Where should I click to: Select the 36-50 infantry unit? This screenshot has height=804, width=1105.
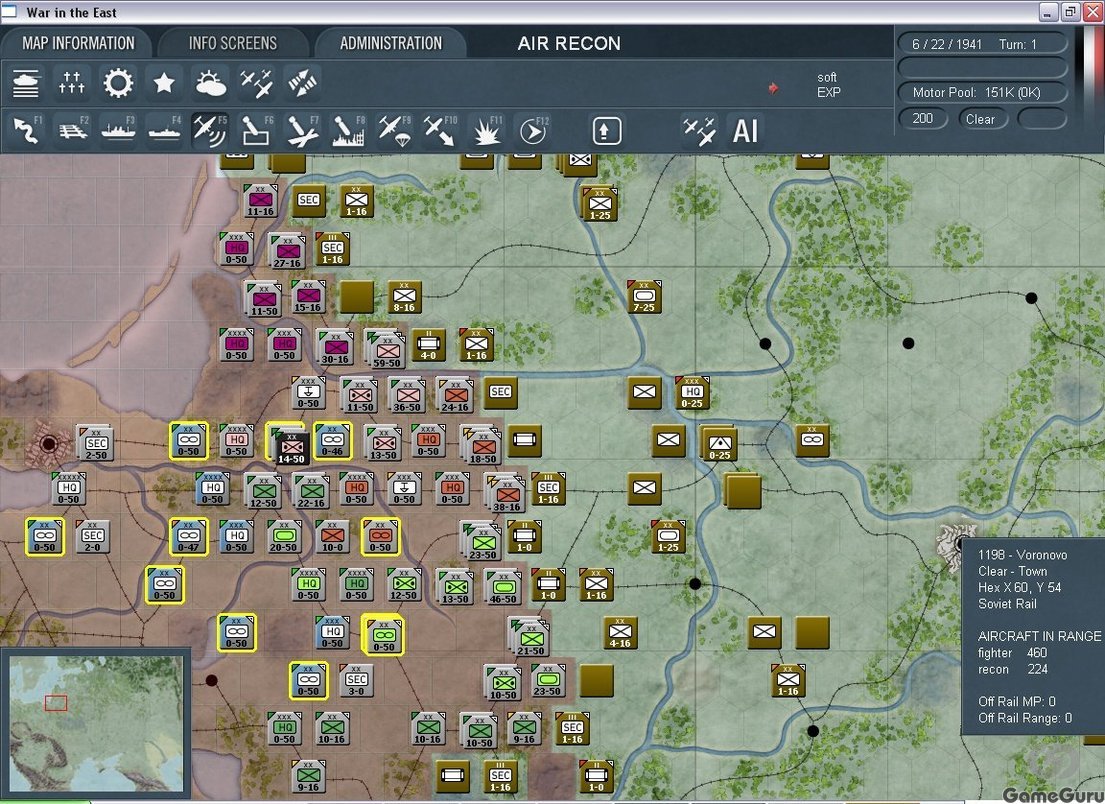pos(407,395)
